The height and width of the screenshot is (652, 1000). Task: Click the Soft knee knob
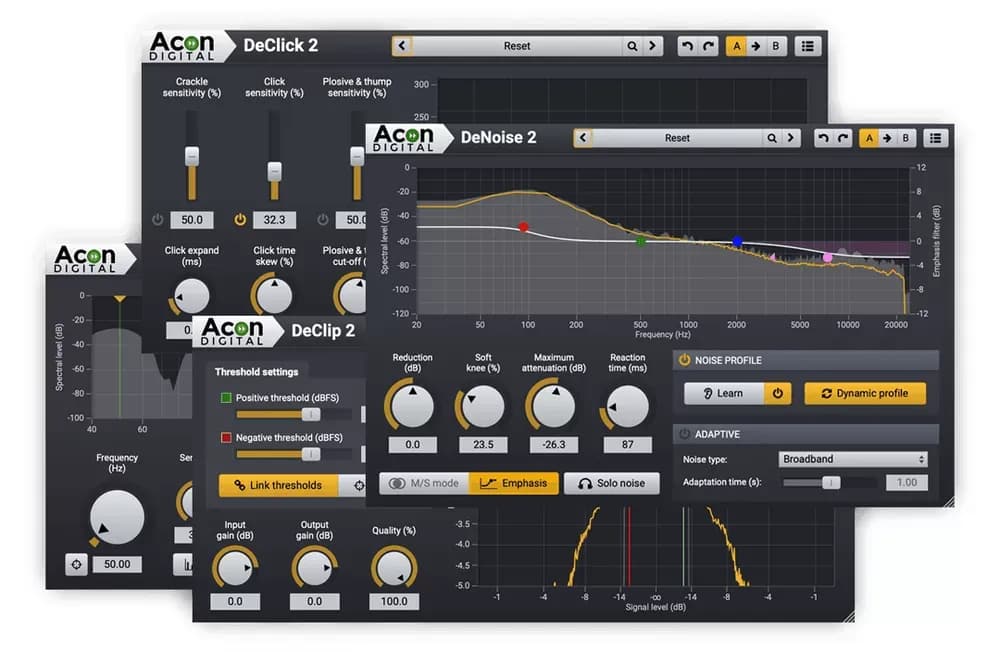pos(483,406)
